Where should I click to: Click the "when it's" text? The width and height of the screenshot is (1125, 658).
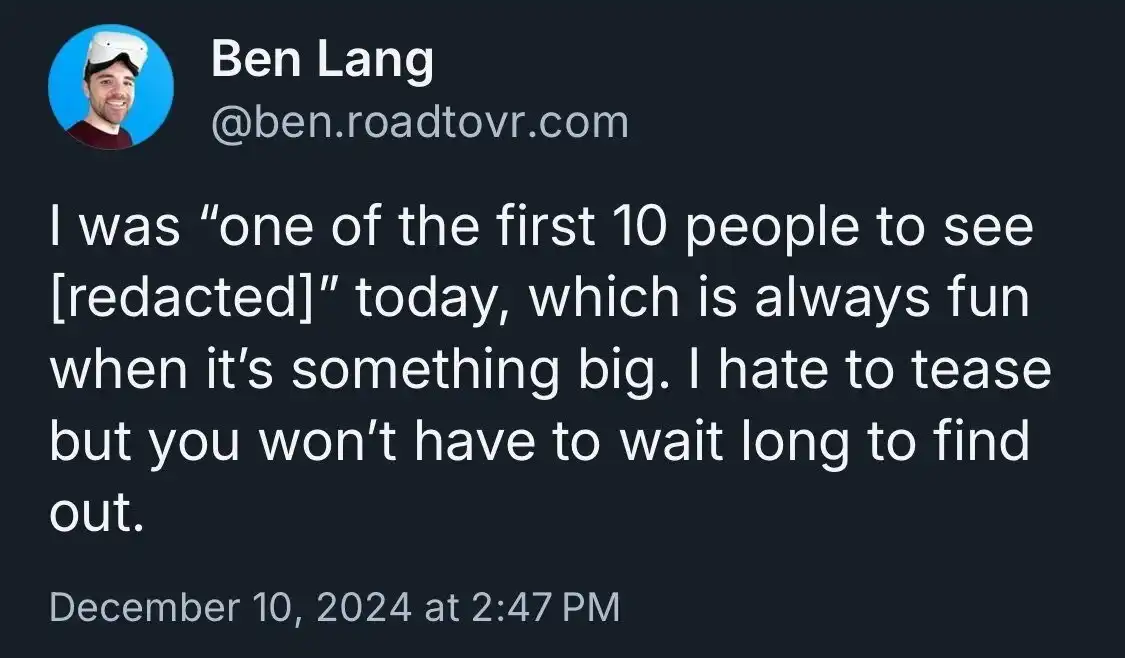(x=163, y=371)
